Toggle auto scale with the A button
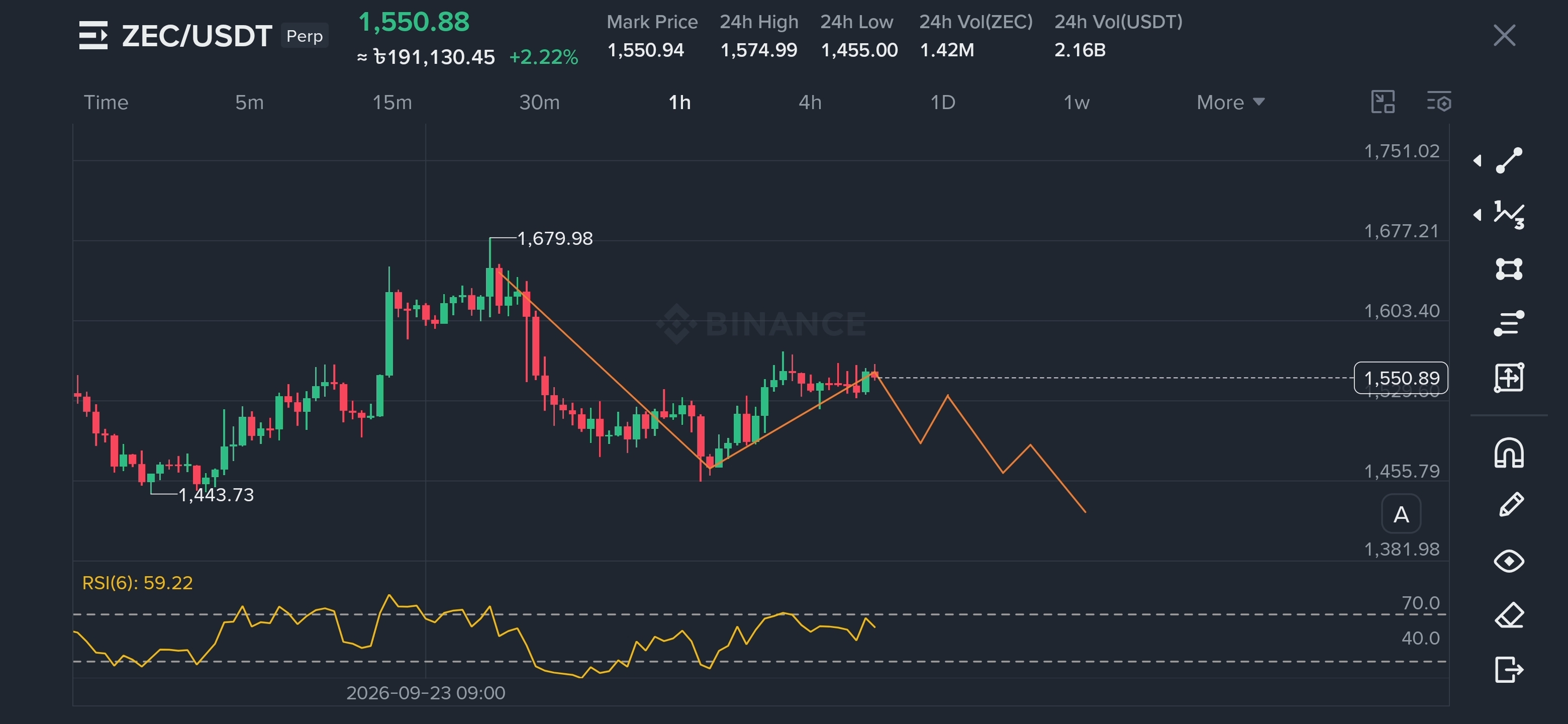Viewport: 1568px width, 724px height. [x=1401, y=514]
